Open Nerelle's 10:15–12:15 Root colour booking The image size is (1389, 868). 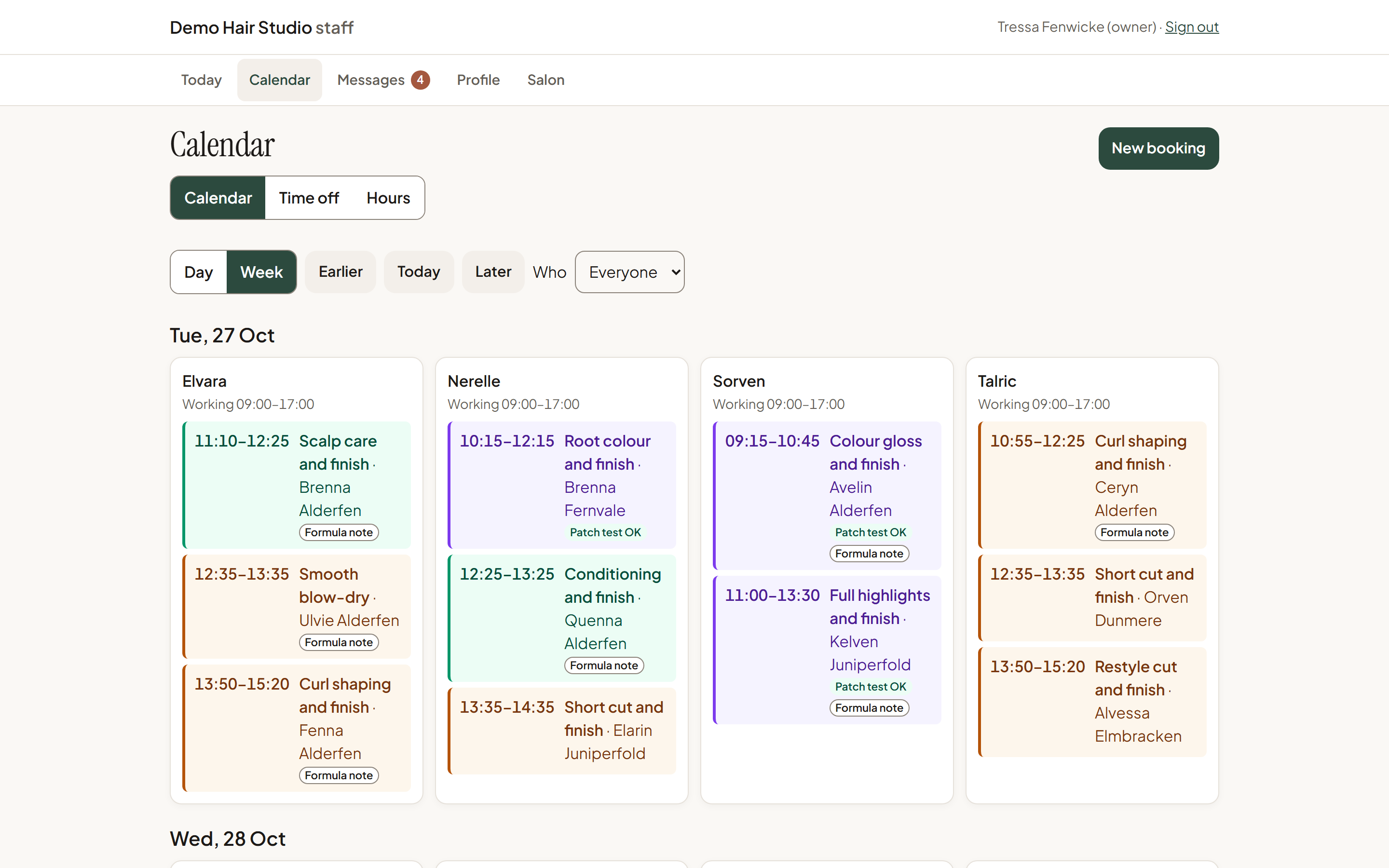pyautogui.click(x=562, y=485)
